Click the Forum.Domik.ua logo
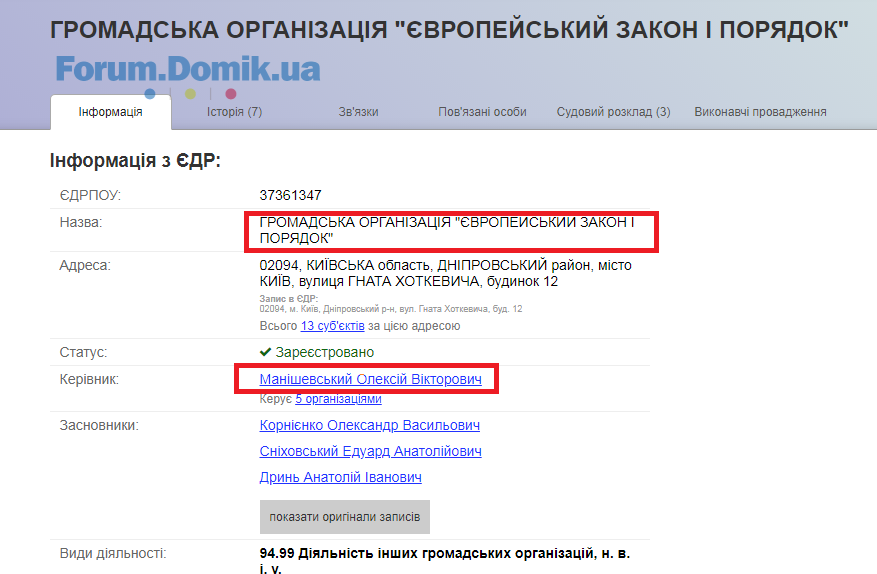 pyautogui.click(x=188, y=68)
